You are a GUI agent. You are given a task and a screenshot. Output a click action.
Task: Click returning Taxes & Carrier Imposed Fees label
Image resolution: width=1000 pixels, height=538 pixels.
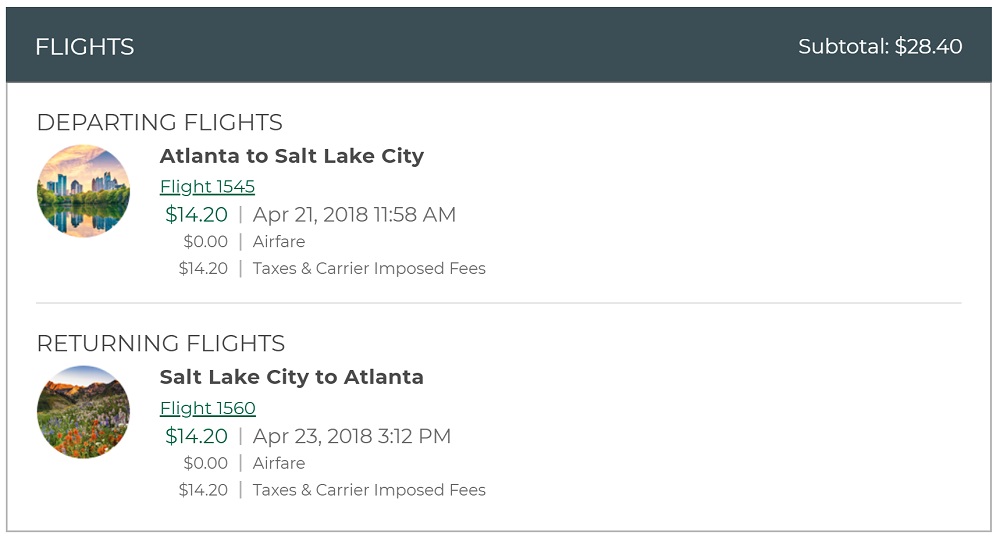369,490
